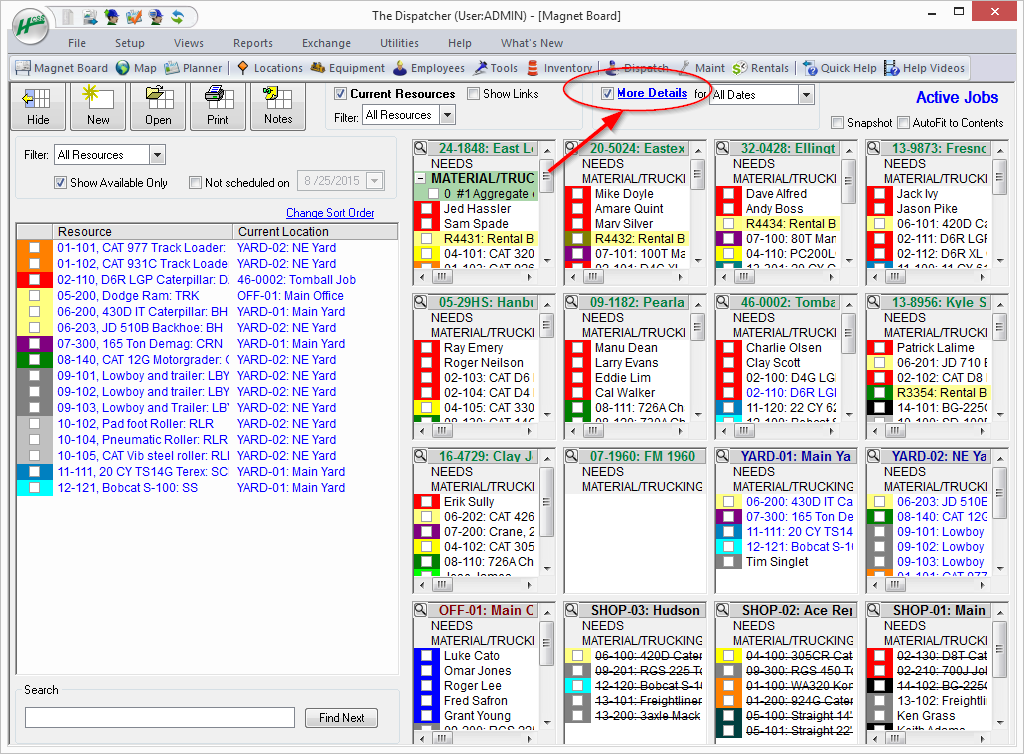Viewport: 1024px width, 754px height.
Task: Open Planner in the toolbar
Action: click(195, 68)
